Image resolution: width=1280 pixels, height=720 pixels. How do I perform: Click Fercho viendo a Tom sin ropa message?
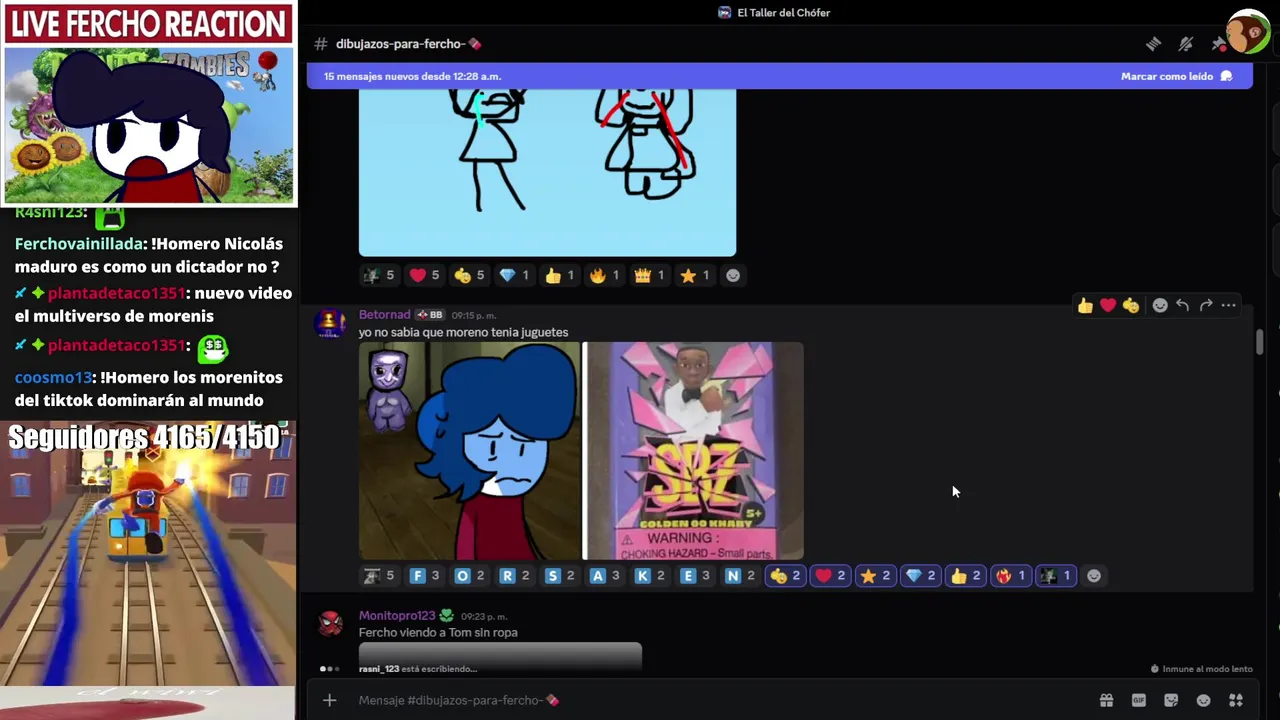pyautogui.click(x=438, y=633)
